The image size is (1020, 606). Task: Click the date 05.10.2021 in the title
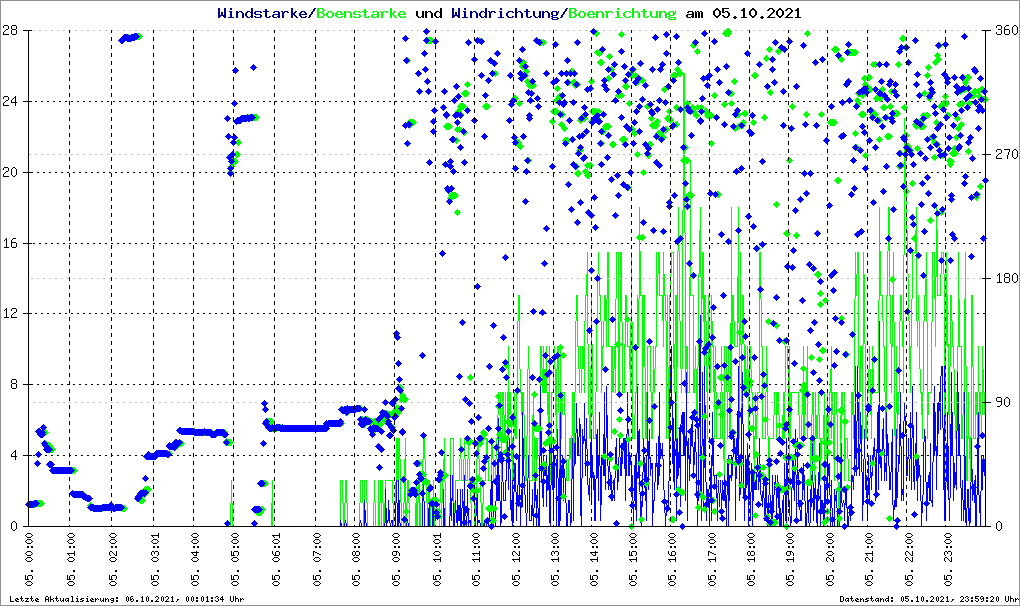pyautogui.click(x=755, y=14)
